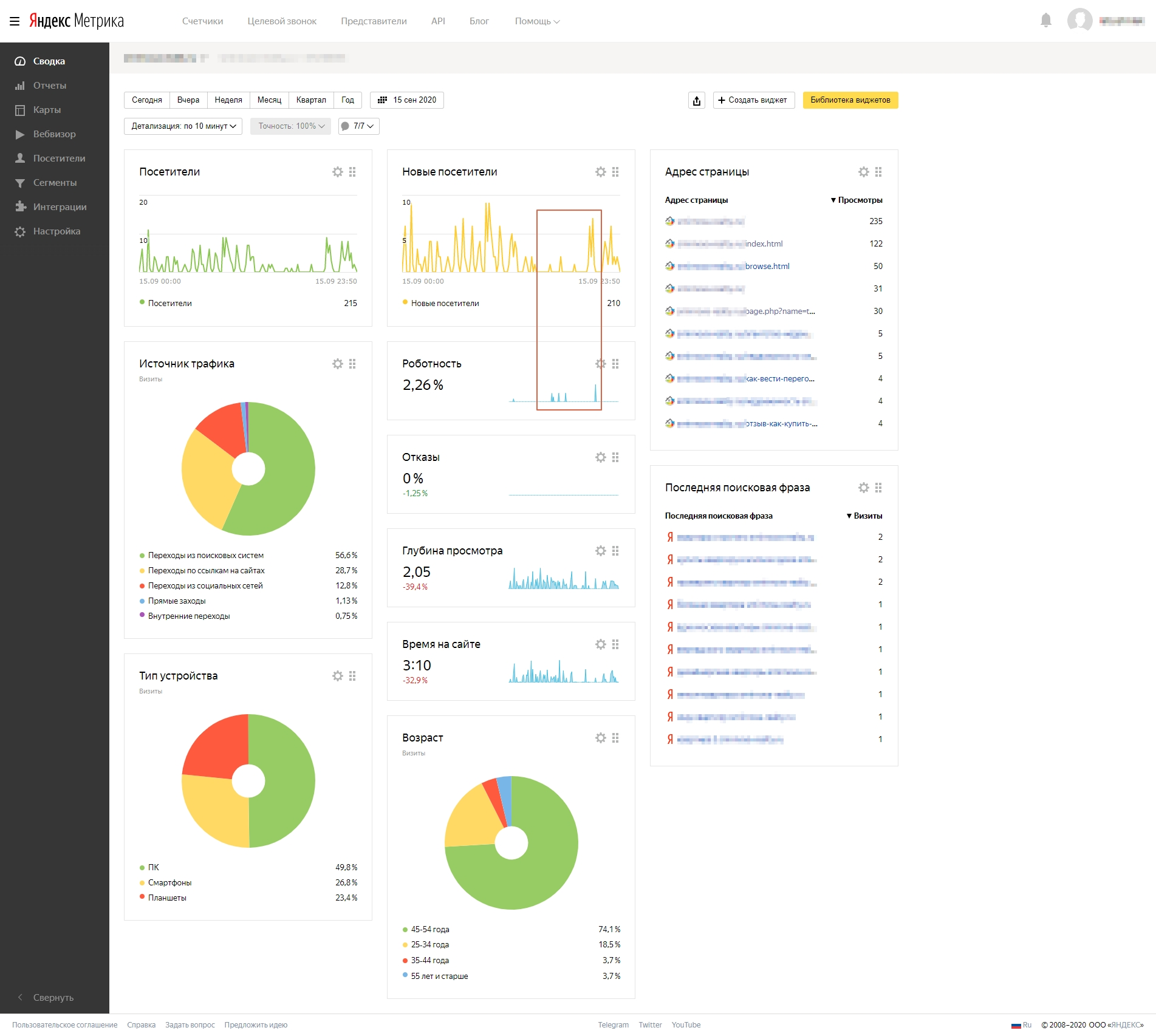Click the notifications bell icon
1156x1036 pixels.
(x=1045, y=21)
